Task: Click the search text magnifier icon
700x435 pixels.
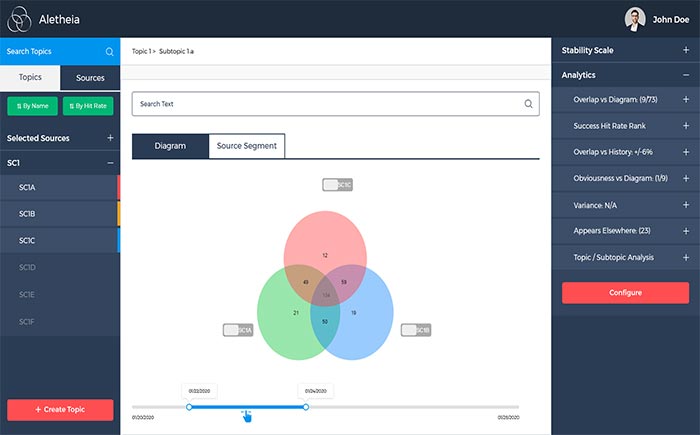Action: click(x=528, y=104)
